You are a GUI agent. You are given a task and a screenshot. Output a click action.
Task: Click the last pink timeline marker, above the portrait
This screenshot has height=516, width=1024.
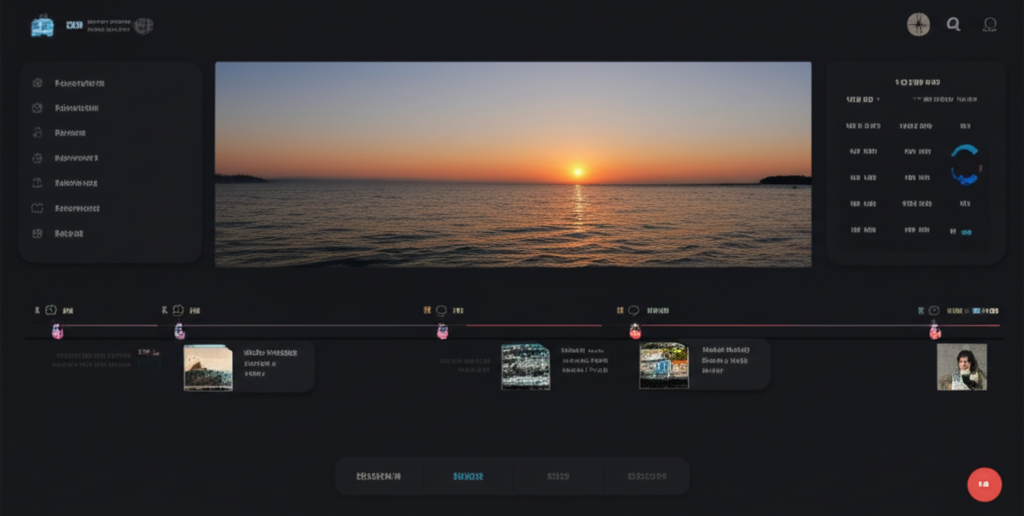coord(935,331)
